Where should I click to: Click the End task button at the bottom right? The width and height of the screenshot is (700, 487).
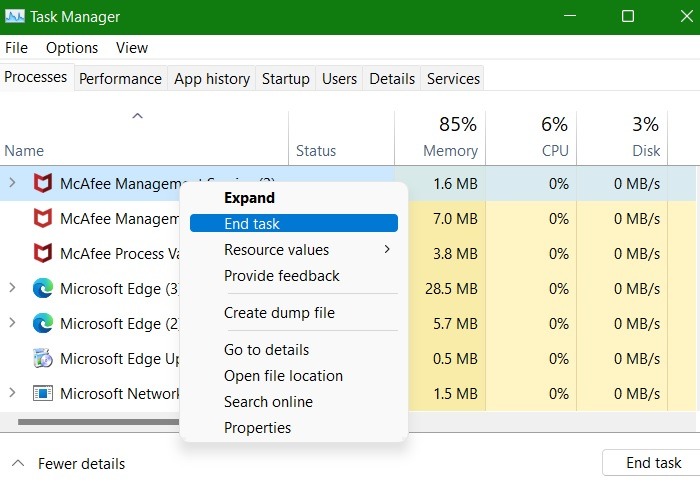[653, 463]
